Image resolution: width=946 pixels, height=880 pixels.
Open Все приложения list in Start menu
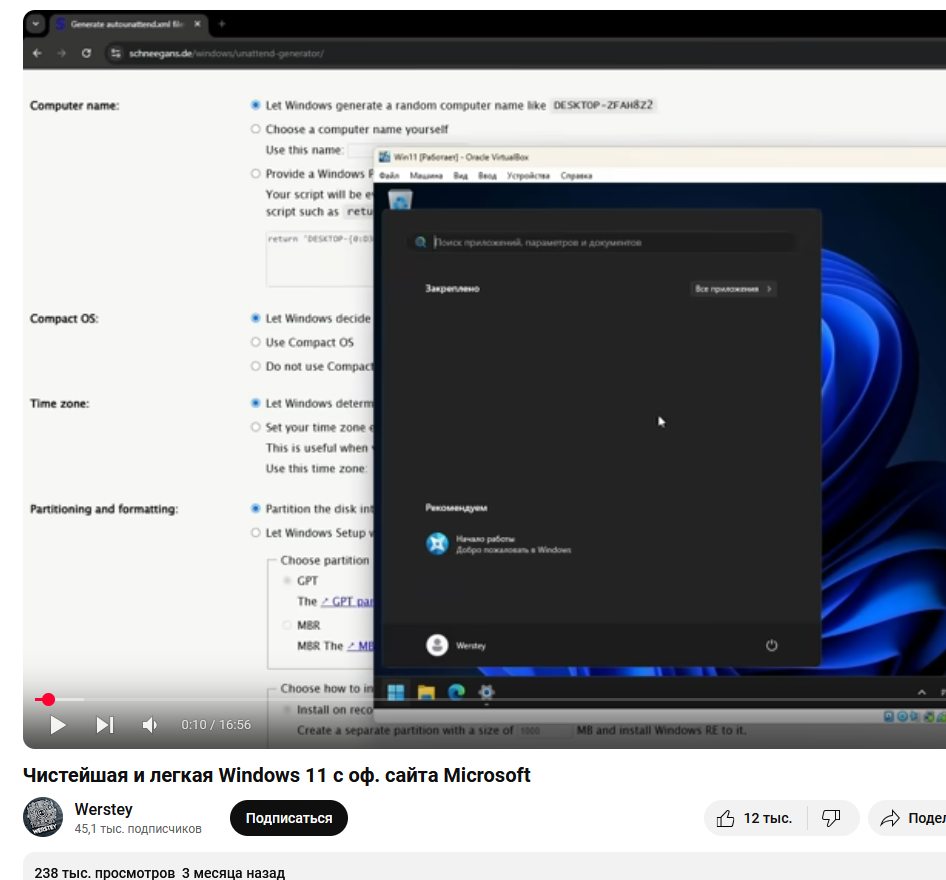point(733,289)
